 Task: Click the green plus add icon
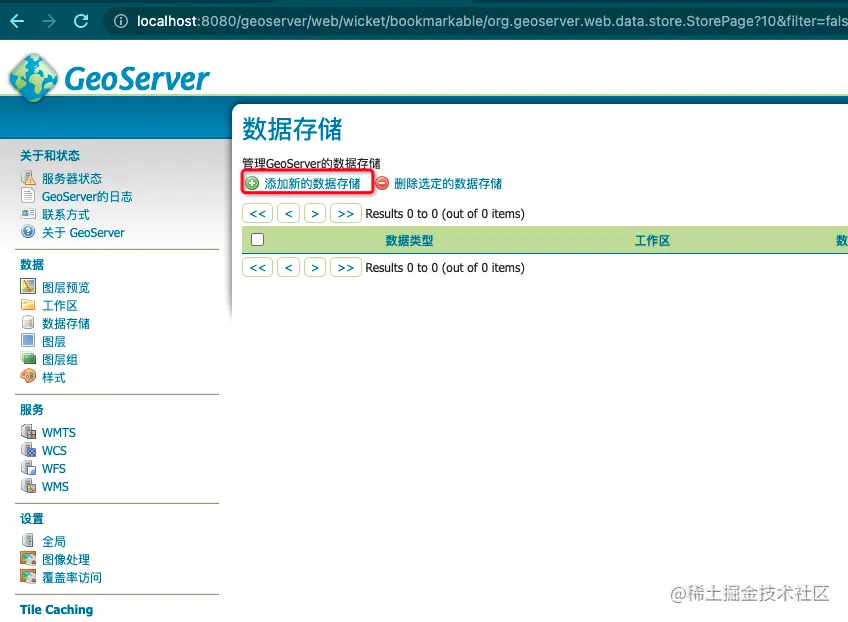point(252,183)
